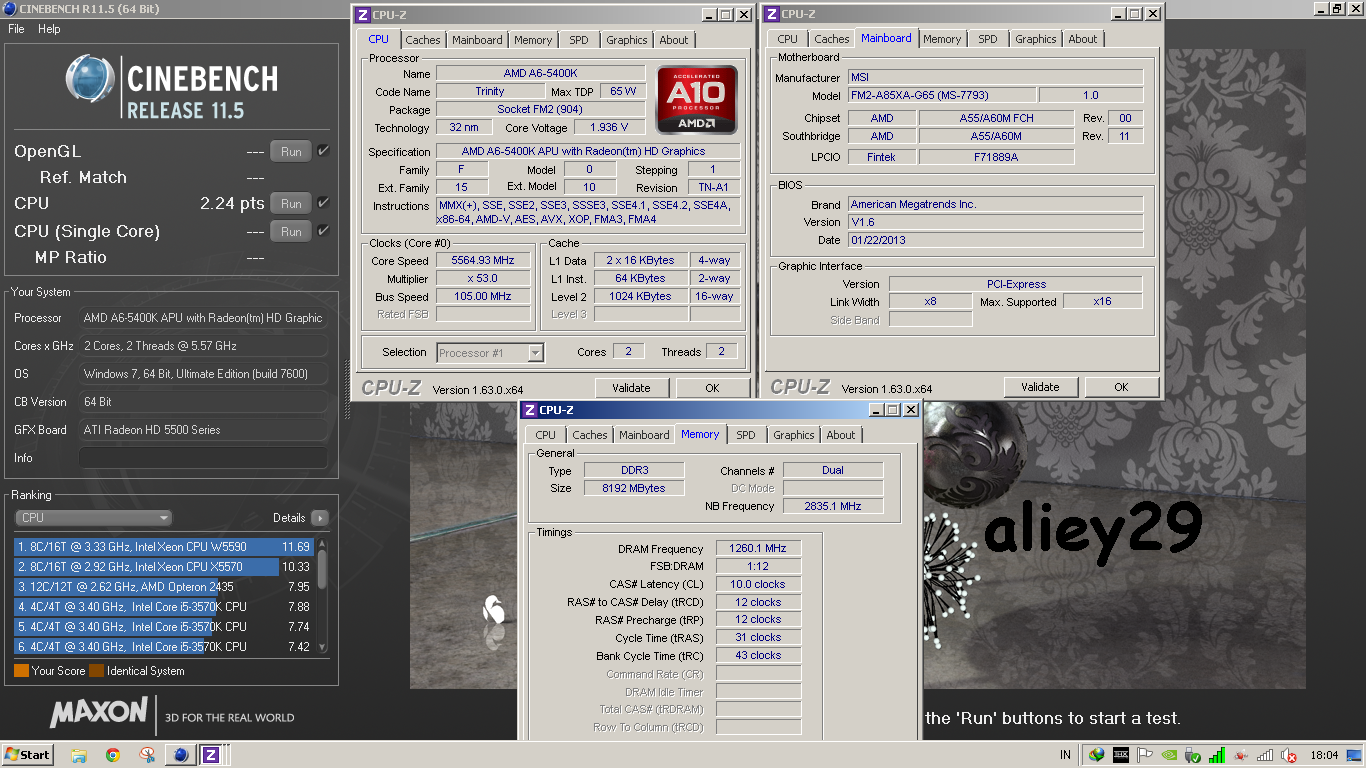
Task: Click the Z icon in Mainboard window title
Action: pyautogui.click(x=773, y=14)
